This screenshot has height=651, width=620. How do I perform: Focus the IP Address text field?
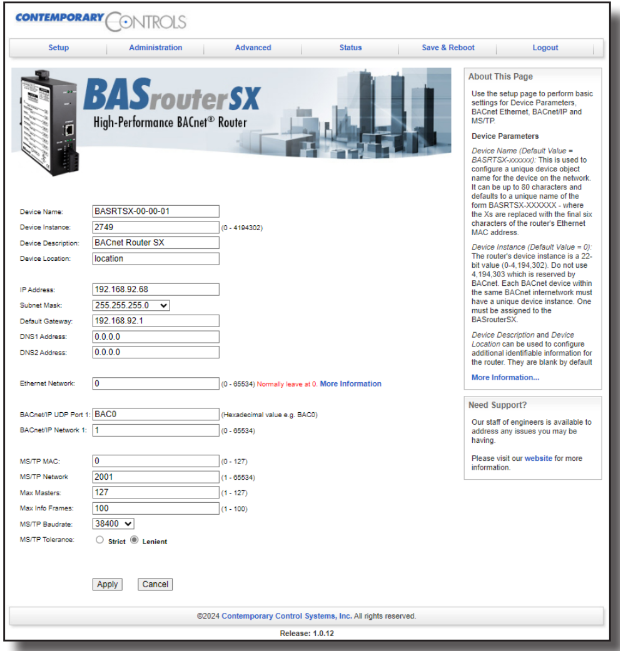(x=155, y=289)
